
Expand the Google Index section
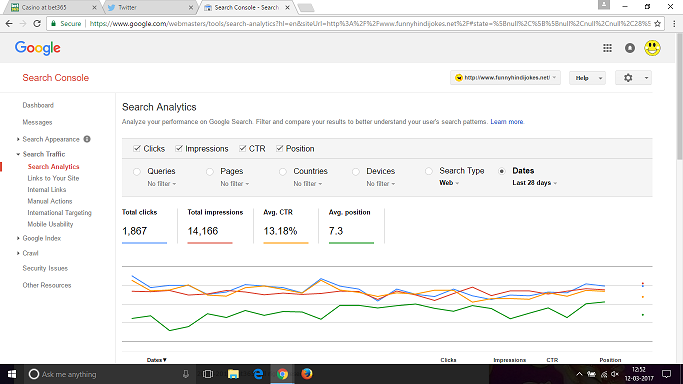(x=41, y=238)
